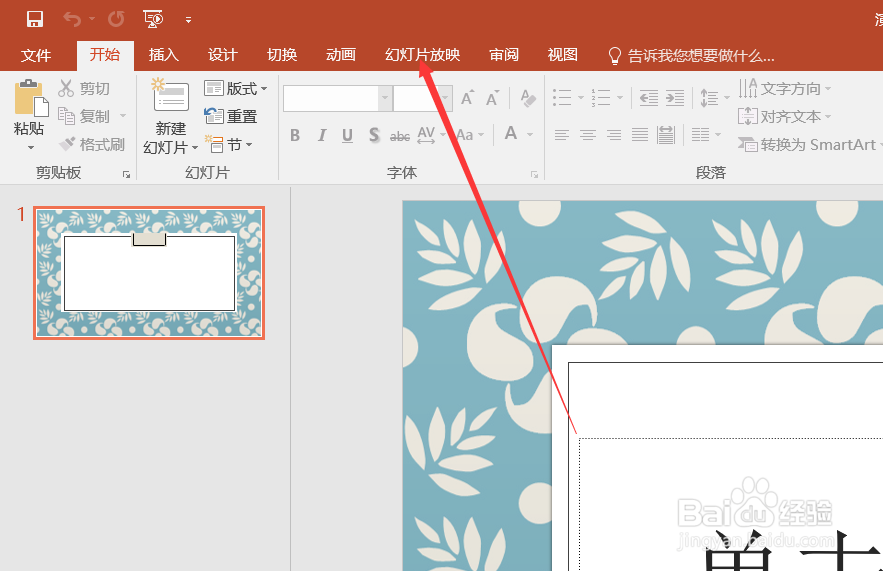Click the 新建幻灯片 new slide icon
This screenshot has width=883, height=571.
[x=171, y=97]
